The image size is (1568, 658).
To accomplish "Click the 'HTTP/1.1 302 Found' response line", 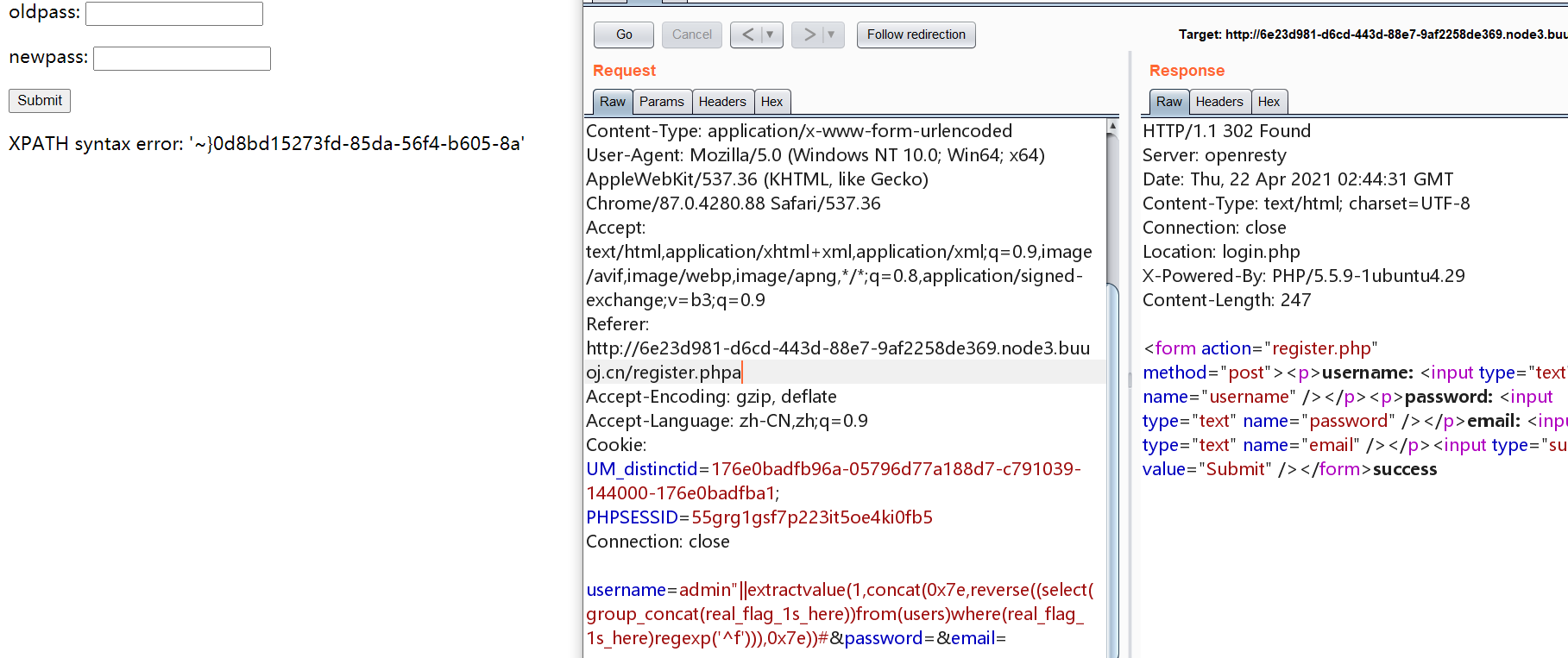I will point(1226,131).
